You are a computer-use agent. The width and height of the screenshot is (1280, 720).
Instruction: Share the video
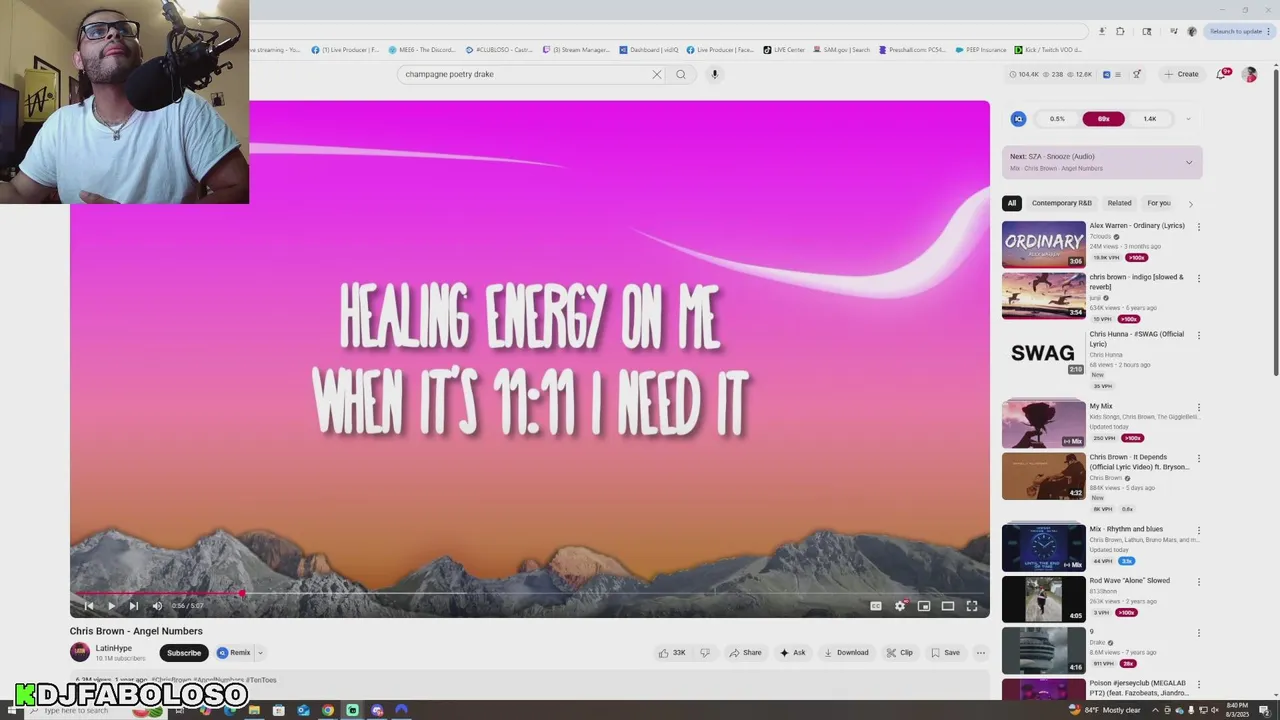pos(745,653)
